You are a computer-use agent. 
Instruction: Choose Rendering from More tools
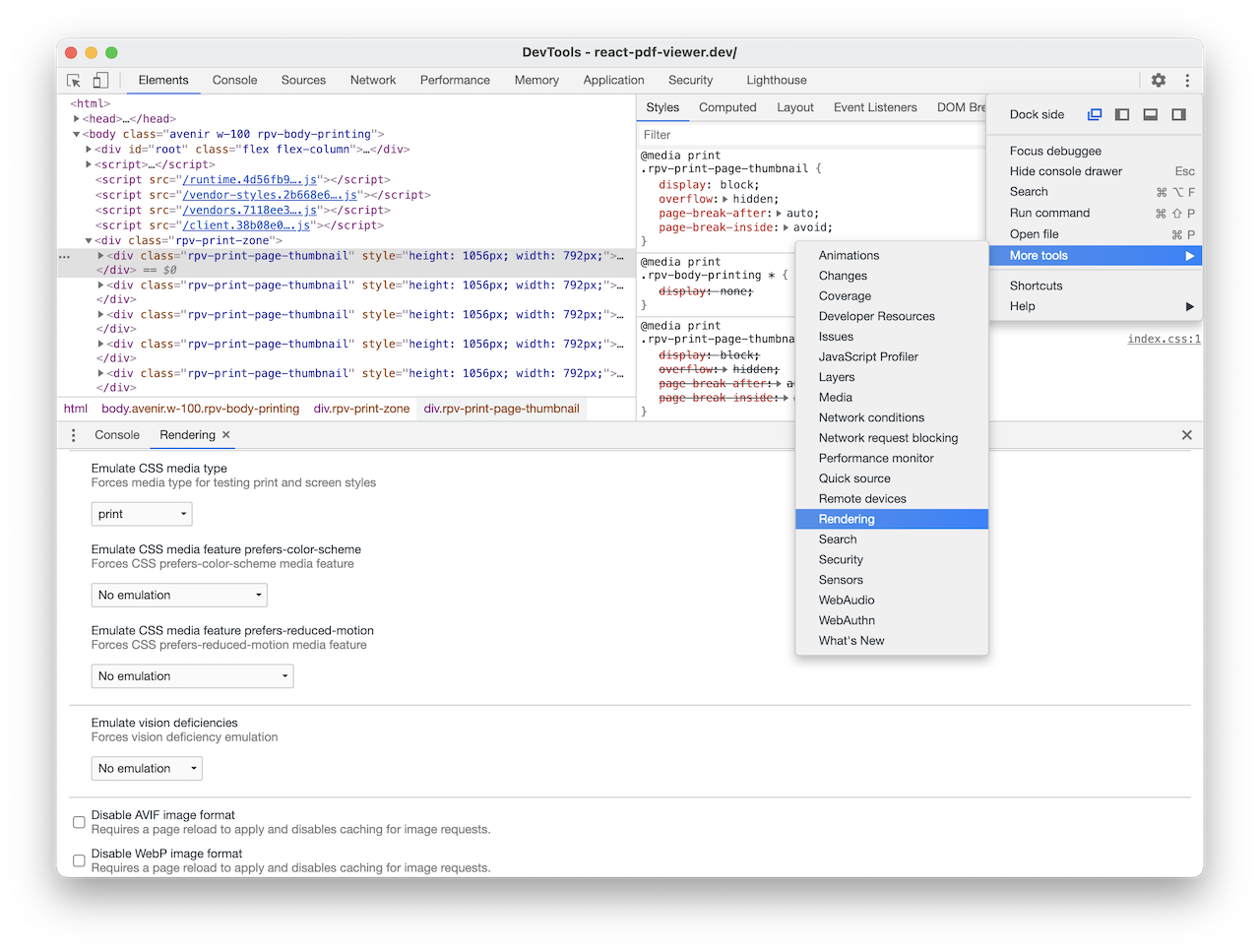pyautogui.click(x=892, y=519)
